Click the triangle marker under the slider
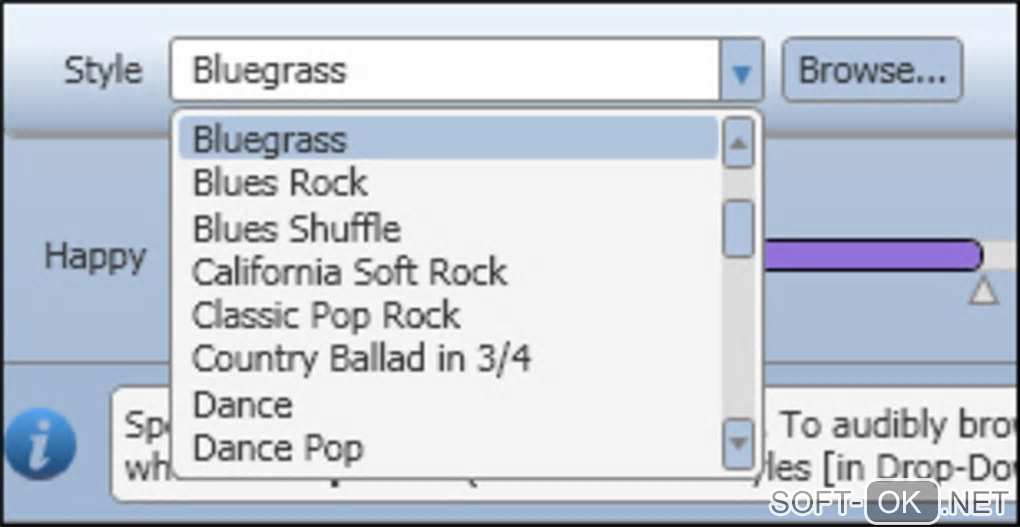This screenshot has height=527, width=1020. tap(984, 291)
